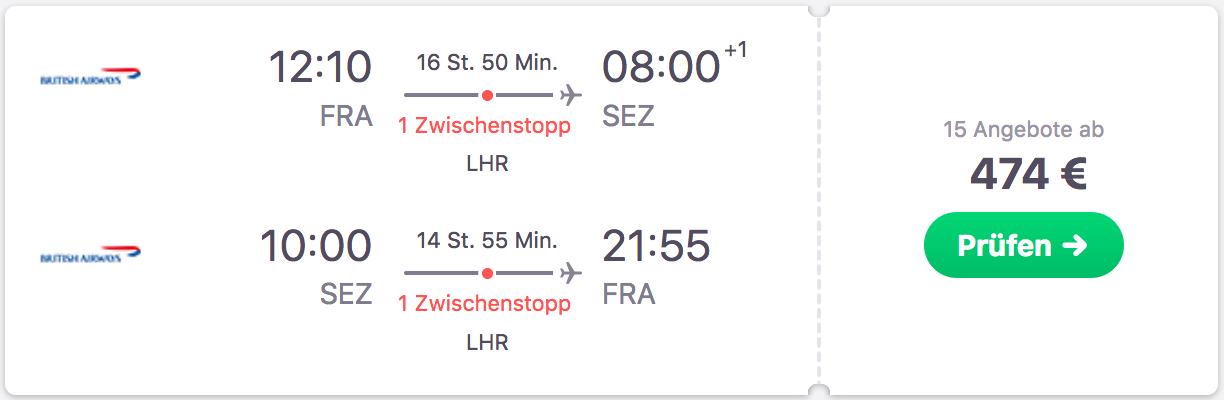Click the 14 St. 55 Min. duration
The height and width of the screenshot is (400, 1224).
coord(487,240)
